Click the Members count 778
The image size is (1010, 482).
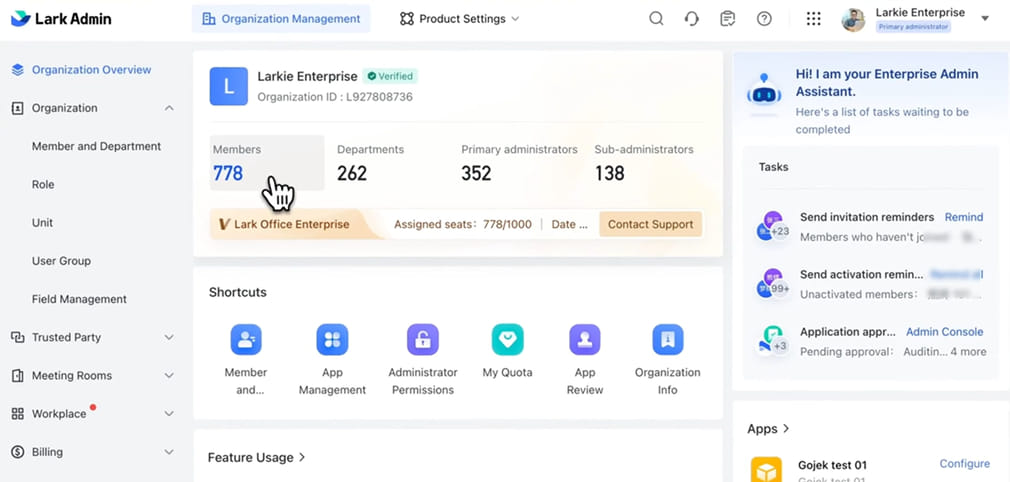point(228,173)
